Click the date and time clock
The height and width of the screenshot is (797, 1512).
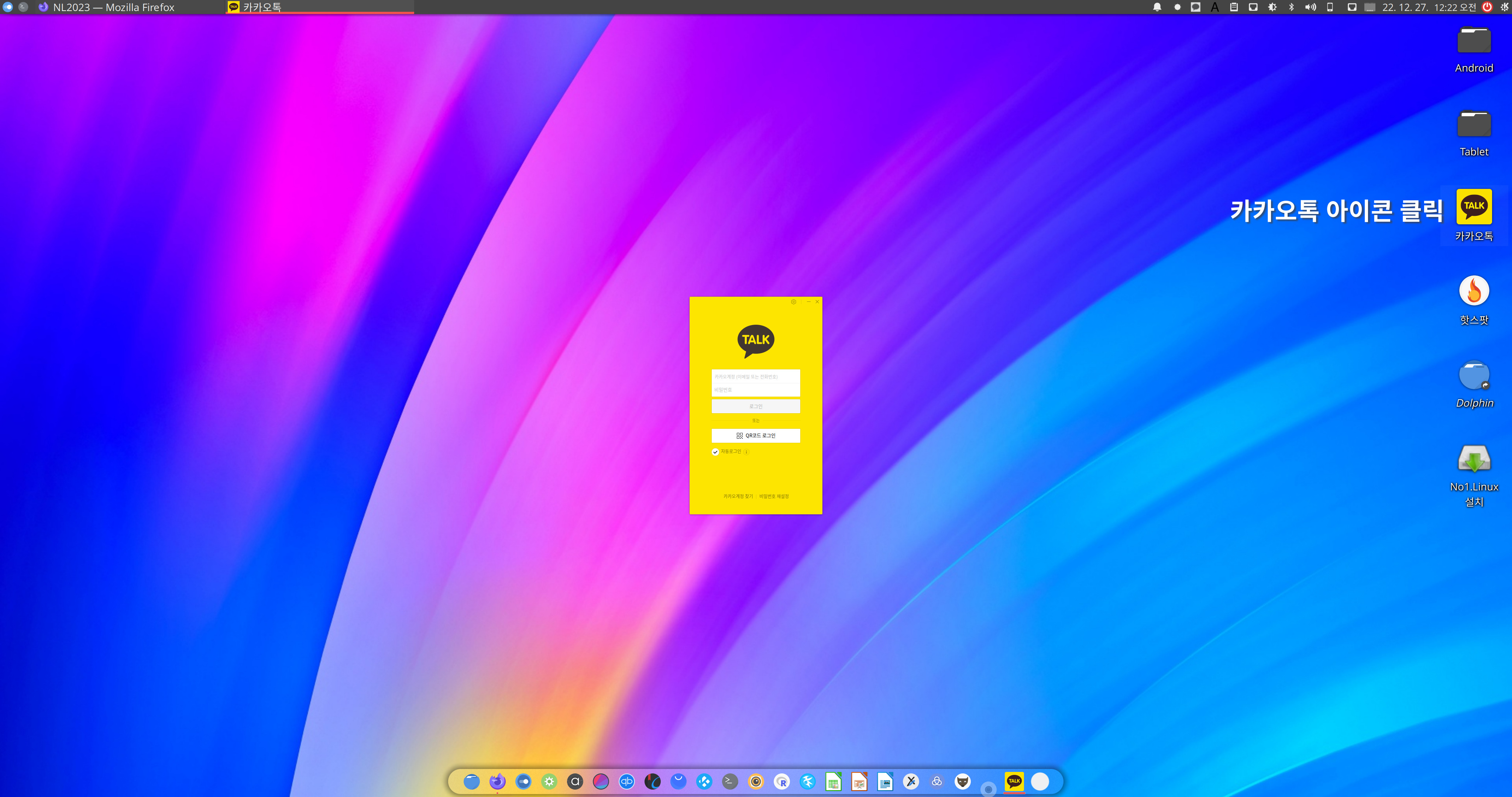[x=1429, y=7]
